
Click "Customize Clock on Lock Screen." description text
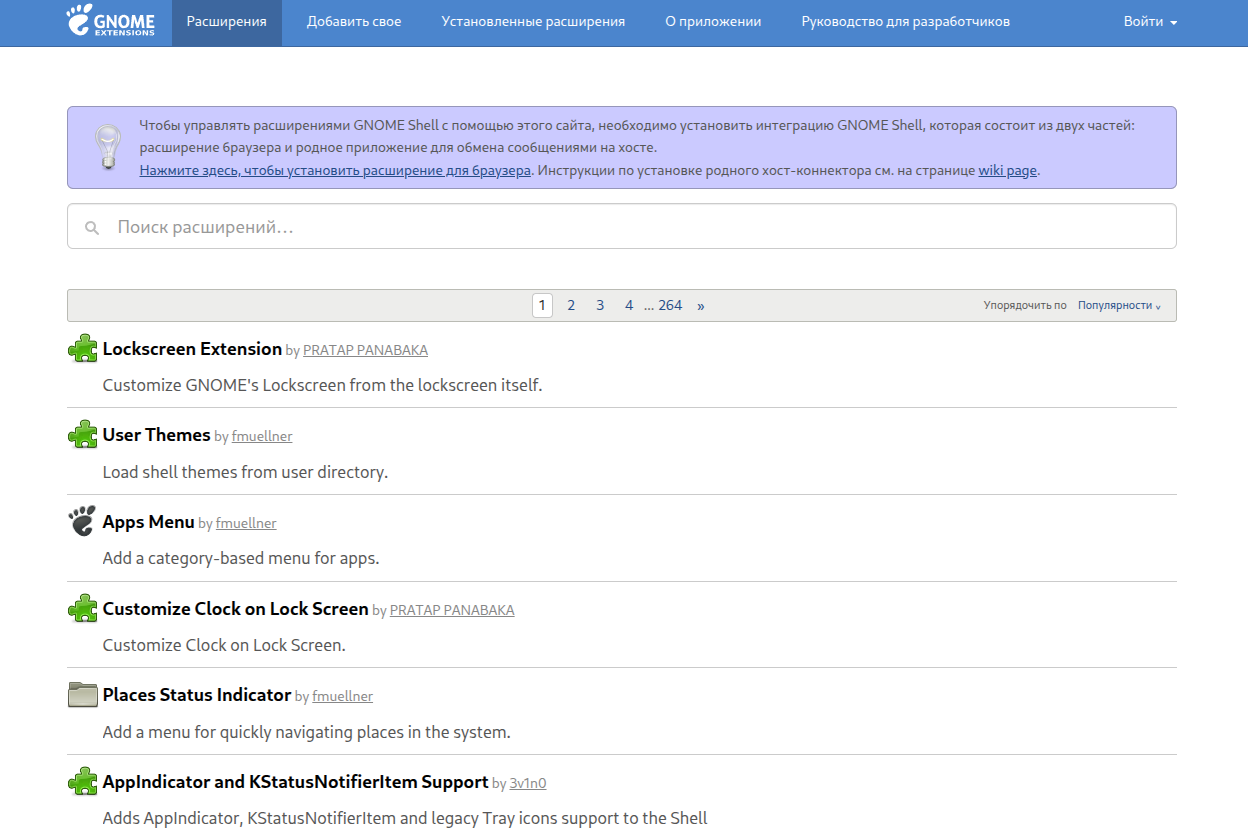coord(224,645)
